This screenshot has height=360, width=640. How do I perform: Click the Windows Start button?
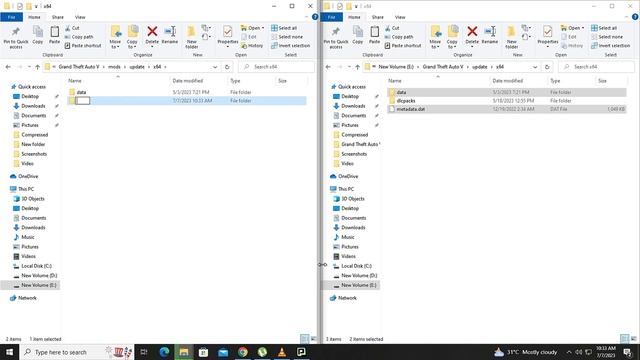point(9,352)
